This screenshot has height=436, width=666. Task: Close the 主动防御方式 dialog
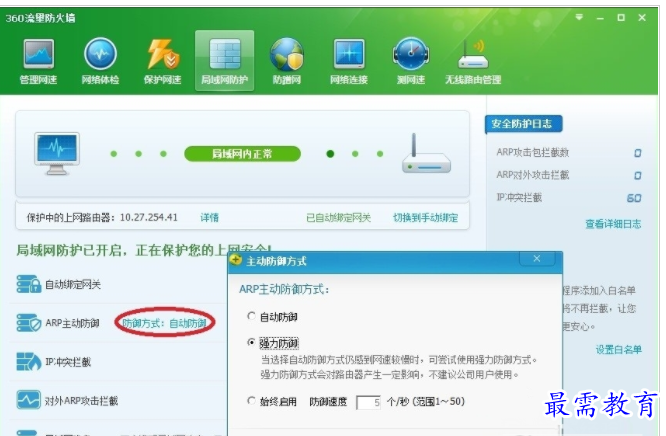pyautogui.click(x=537, y=259)
